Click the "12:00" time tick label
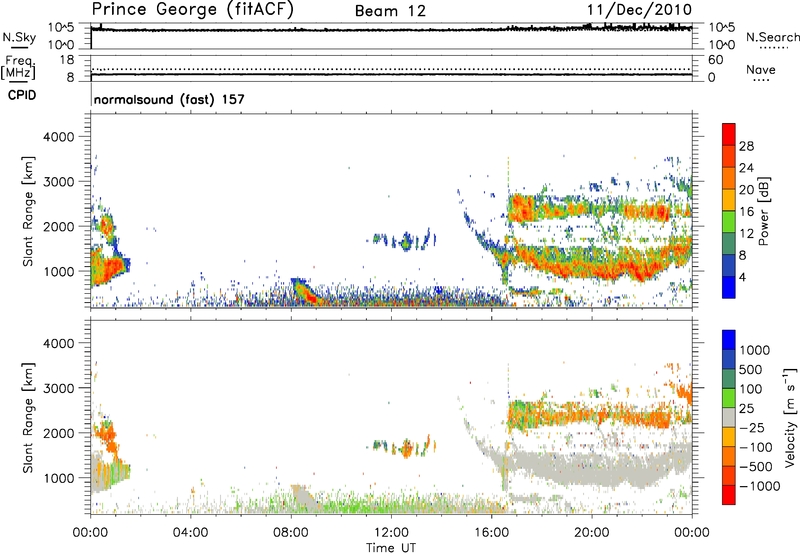The image size is (800, 554). (391, 533)
